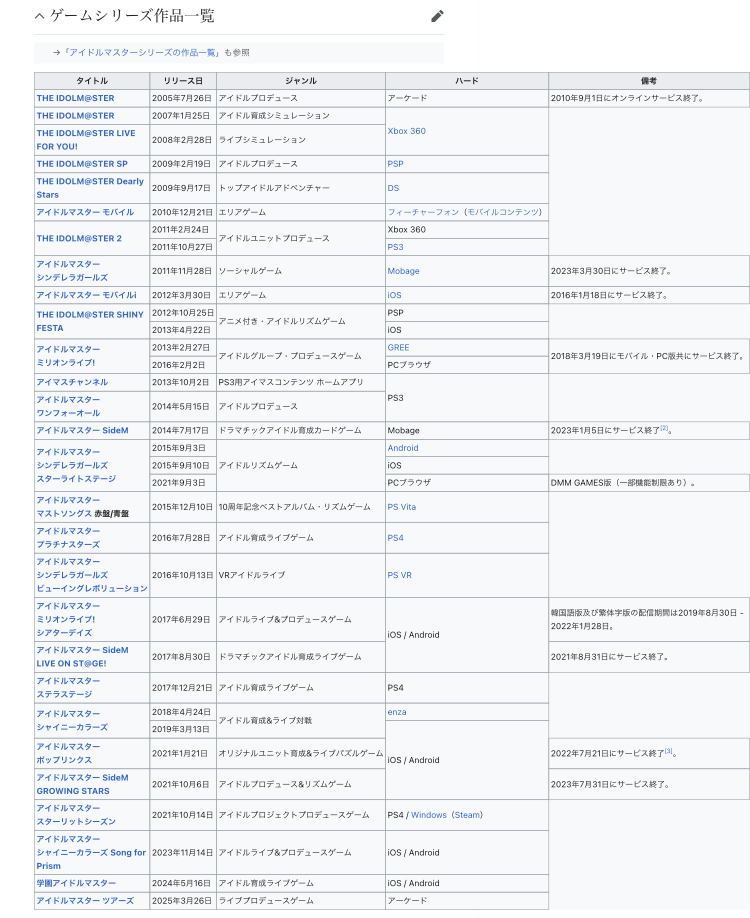Open THE IDOLM@STER SP link
The height and width of the screenshot is (918, 750).
click(x=82, y=164)
